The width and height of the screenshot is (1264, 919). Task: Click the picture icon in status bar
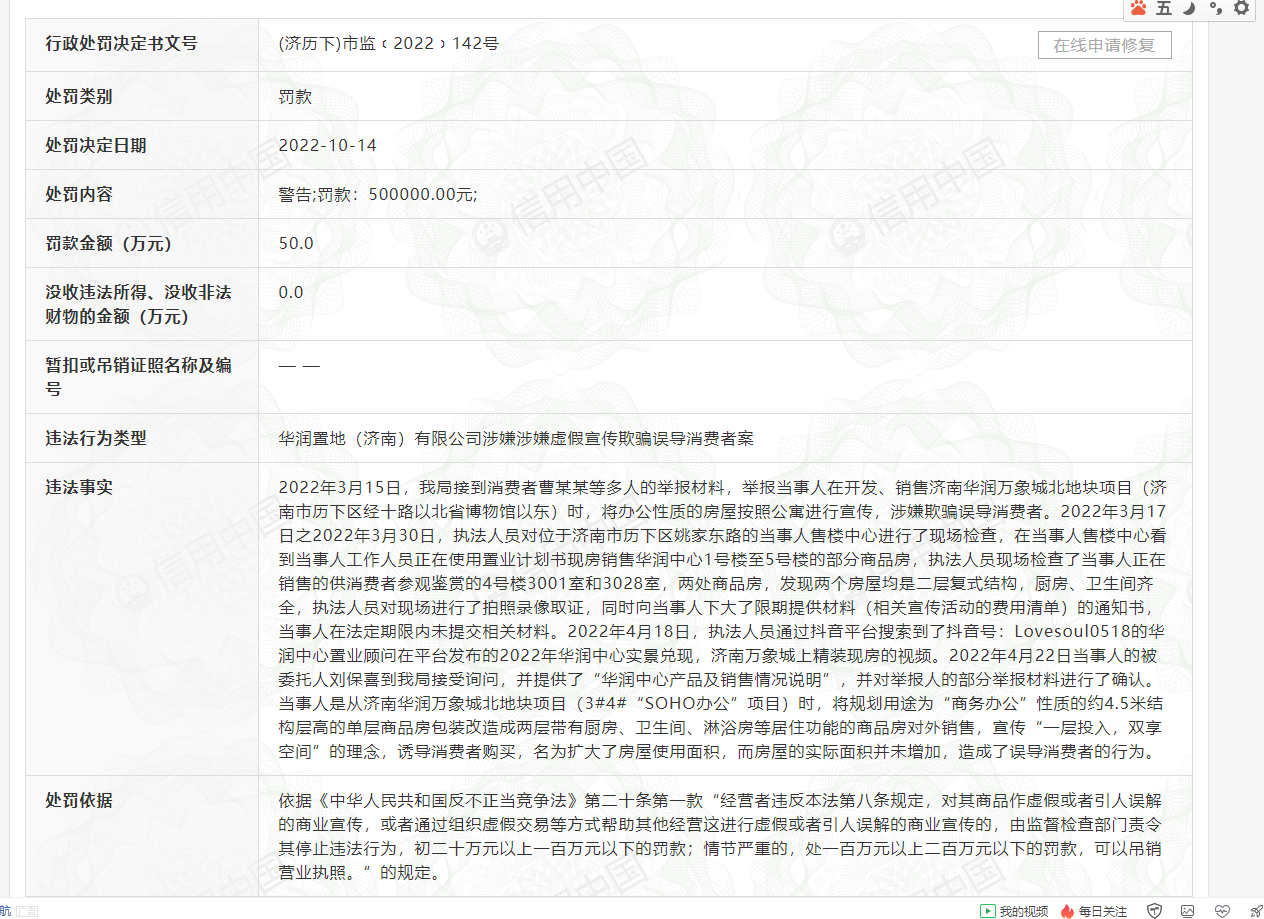pyautogui.click(x=1187, y=911)
